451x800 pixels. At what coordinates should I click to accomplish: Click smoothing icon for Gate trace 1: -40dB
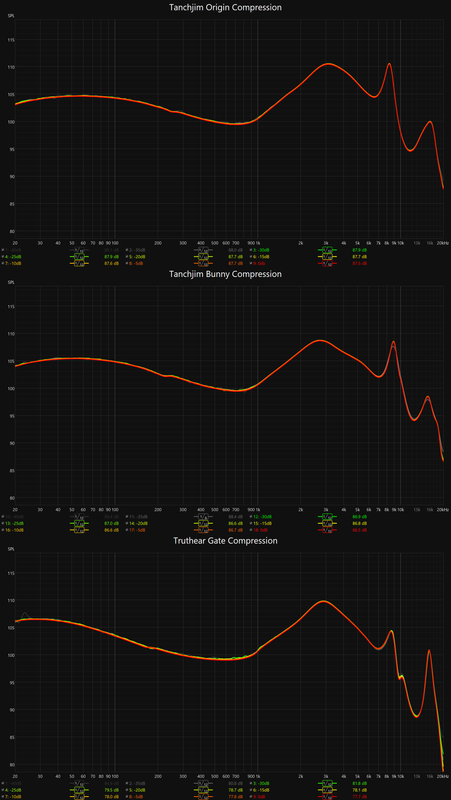79,783
